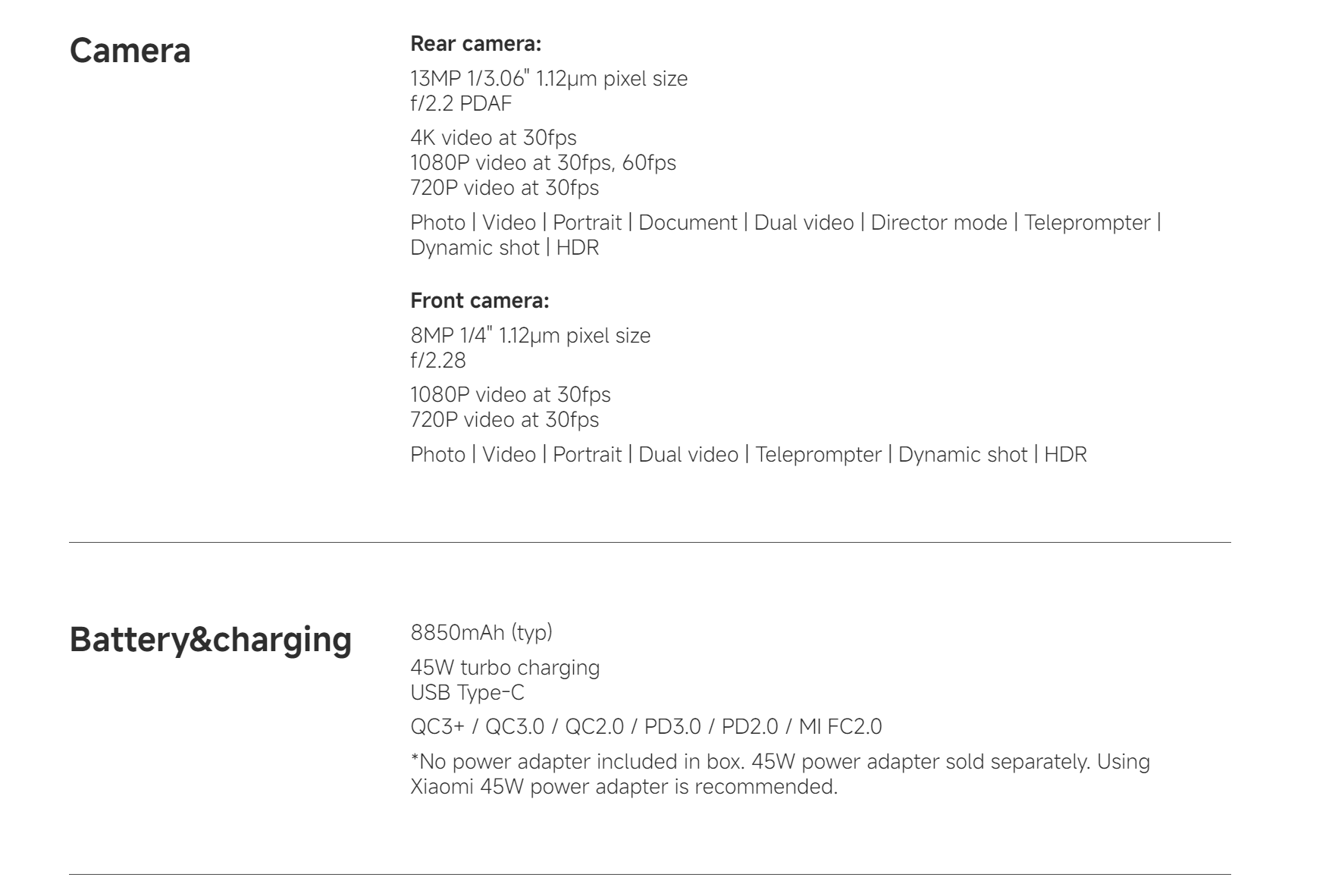Click the 8MP 1/4" pixel size line
Image resolution: width=1329 pixels, height=896 pixels.
point(531,336)
